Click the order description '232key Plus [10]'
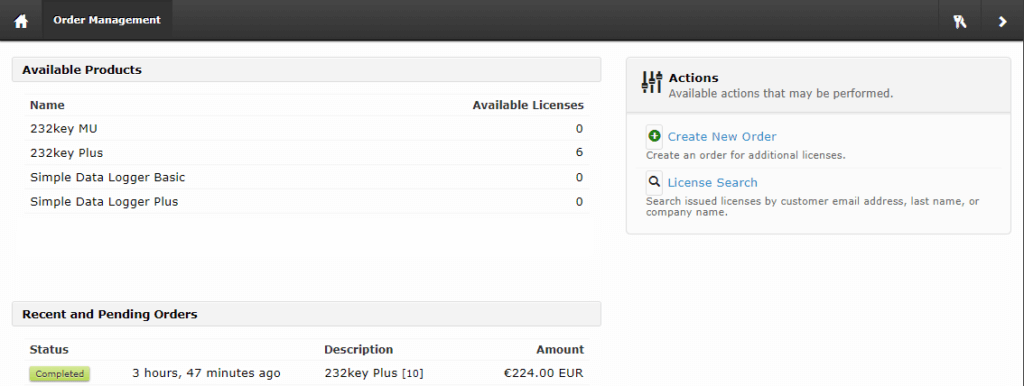Screen dimensions: 1024x386 point(374,374)
